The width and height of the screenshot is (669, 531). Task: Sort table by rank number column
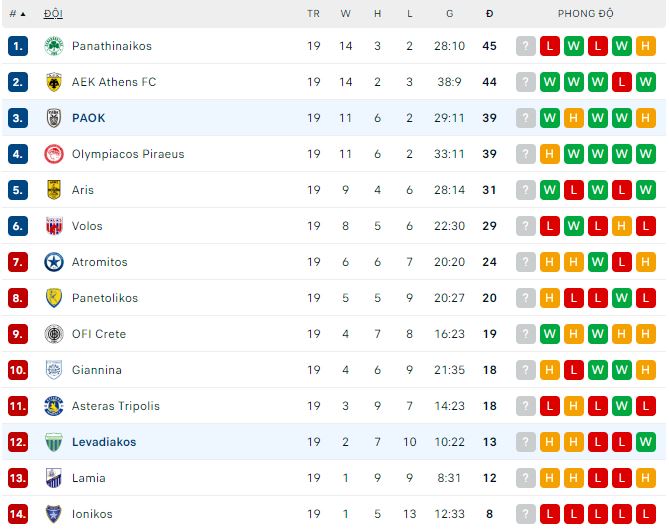pyautogui.click(x=17, y=14)
